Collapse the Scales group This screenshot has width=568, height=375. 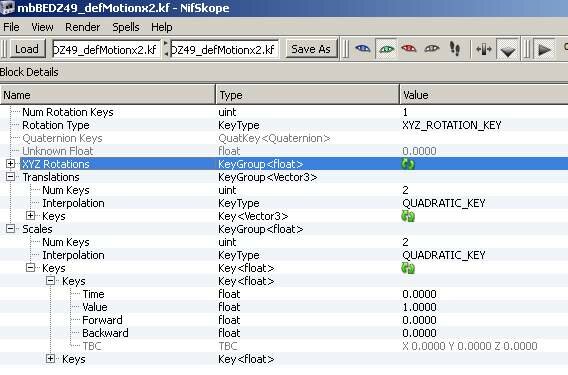pos(11,229)
